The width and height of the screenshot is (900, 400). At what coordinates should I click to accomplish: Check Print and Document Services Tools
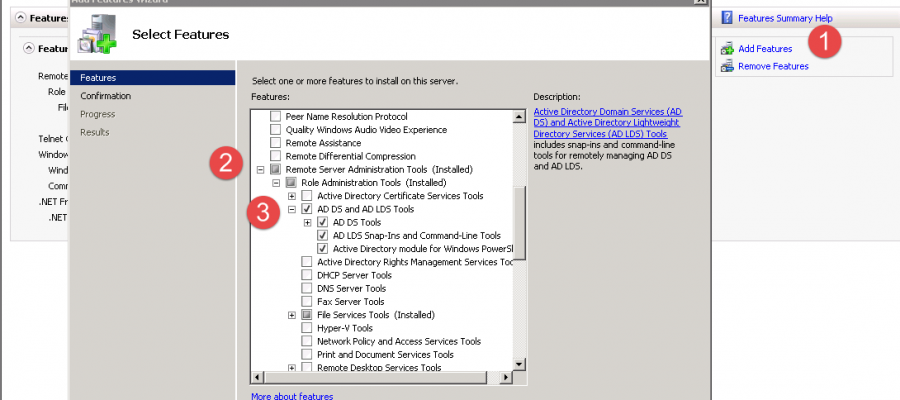(307, 354)
